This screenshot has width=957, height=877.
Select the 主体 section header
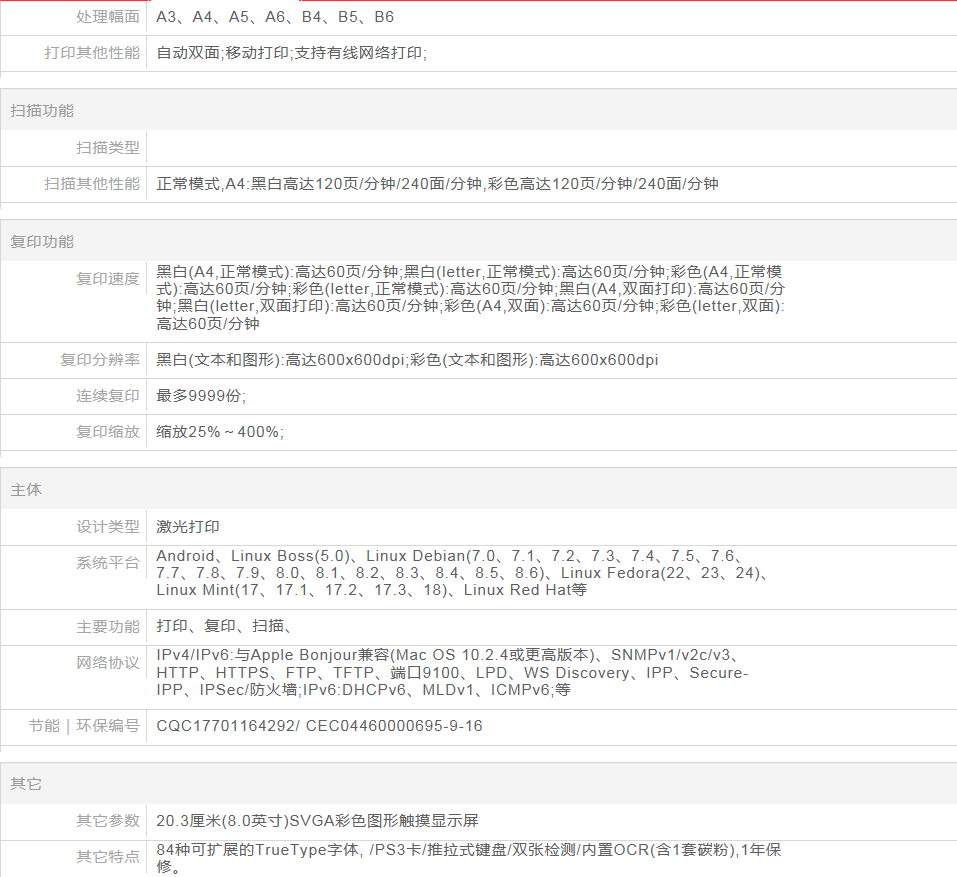coord(26,490)
